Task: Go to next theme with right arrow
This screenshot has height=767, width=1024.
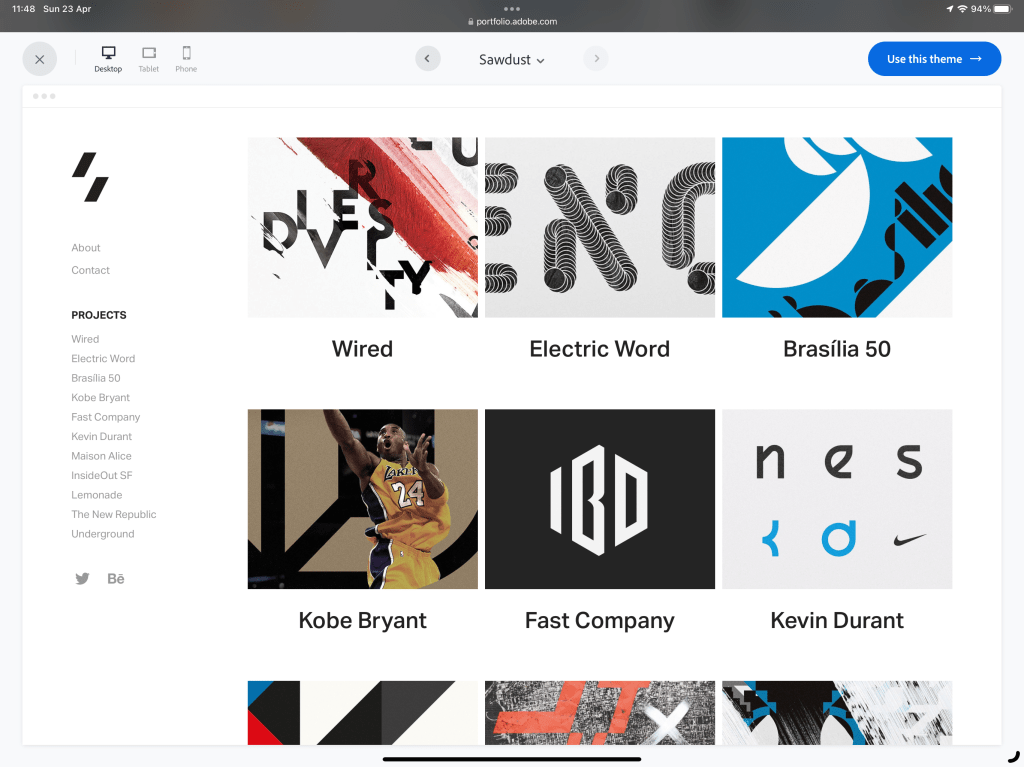Action: (x=596, y=59)
